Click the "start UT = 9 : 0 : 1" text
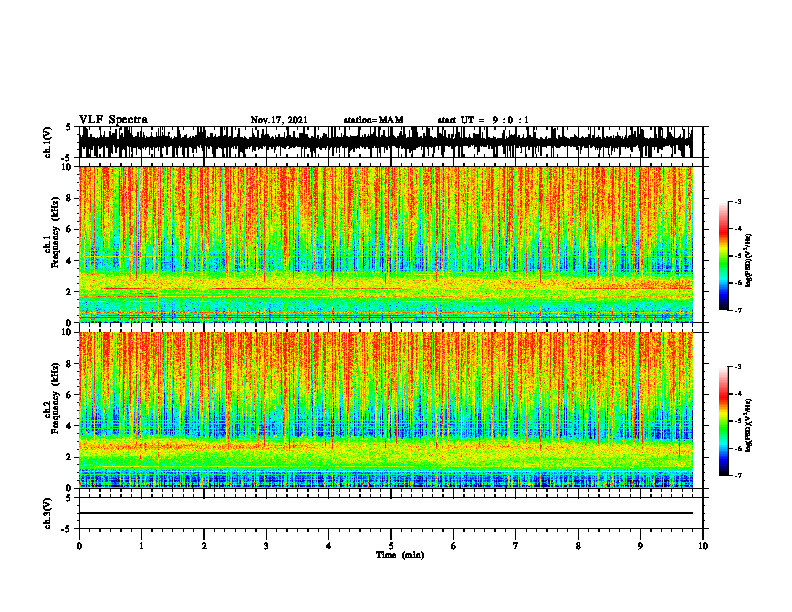The height and width of the screenshot is (612, 792). click(x=483, y=120)
